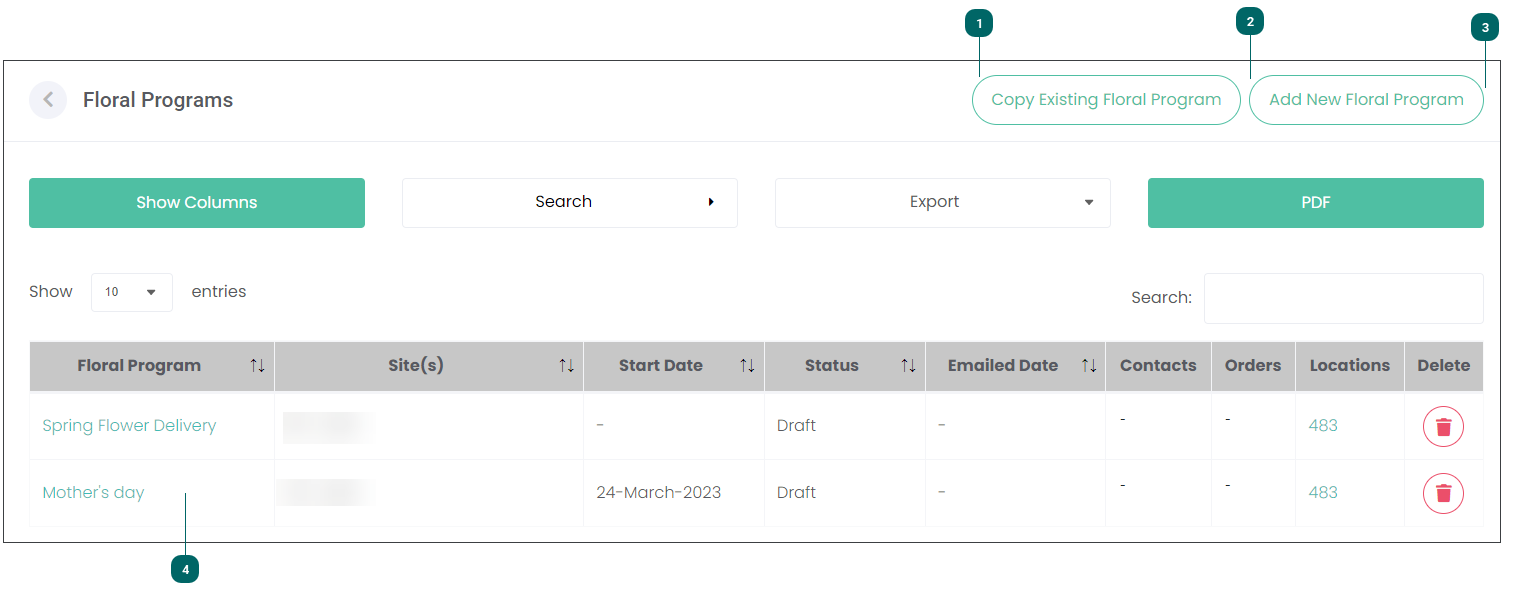Click Draft status in Spring Flower Delivery row
The image size is (1520, 594).
[796, 426]
